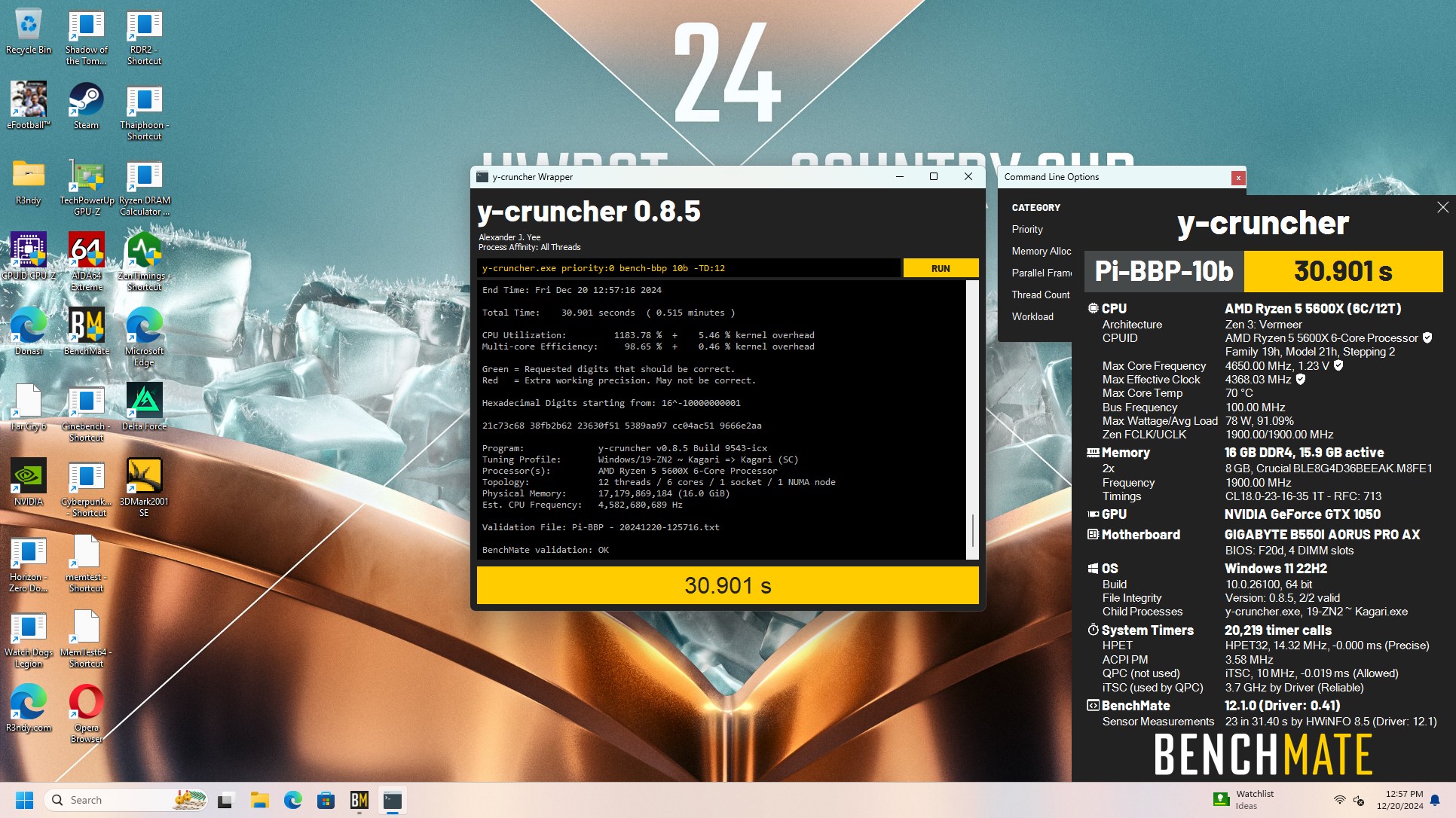Open ZenTimings shortcut icon
This screenshot has height=818, width=1456.
pyautogui.click(x=144, y=263)
